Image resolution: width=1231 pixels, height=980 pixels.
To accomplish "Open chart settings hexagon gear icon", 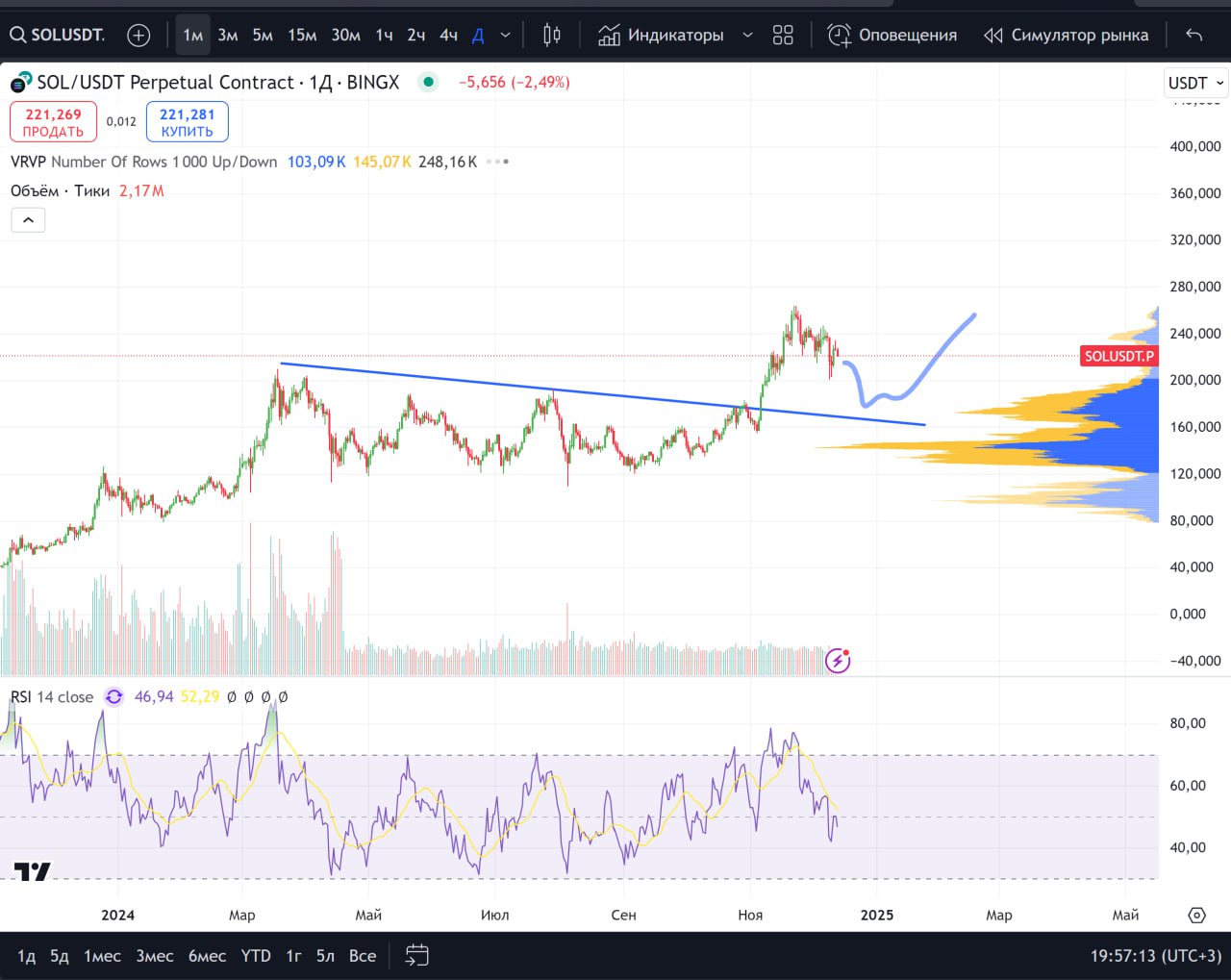I will pyautogui.click(x=1196, y=915).
